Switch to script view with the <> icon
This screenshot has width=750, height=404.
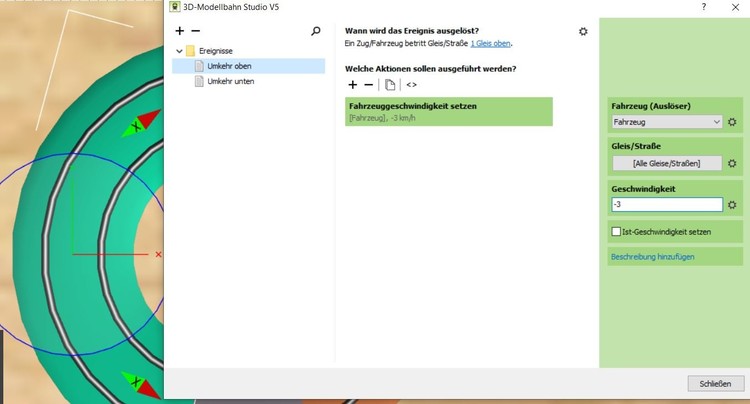click(411, 85)
